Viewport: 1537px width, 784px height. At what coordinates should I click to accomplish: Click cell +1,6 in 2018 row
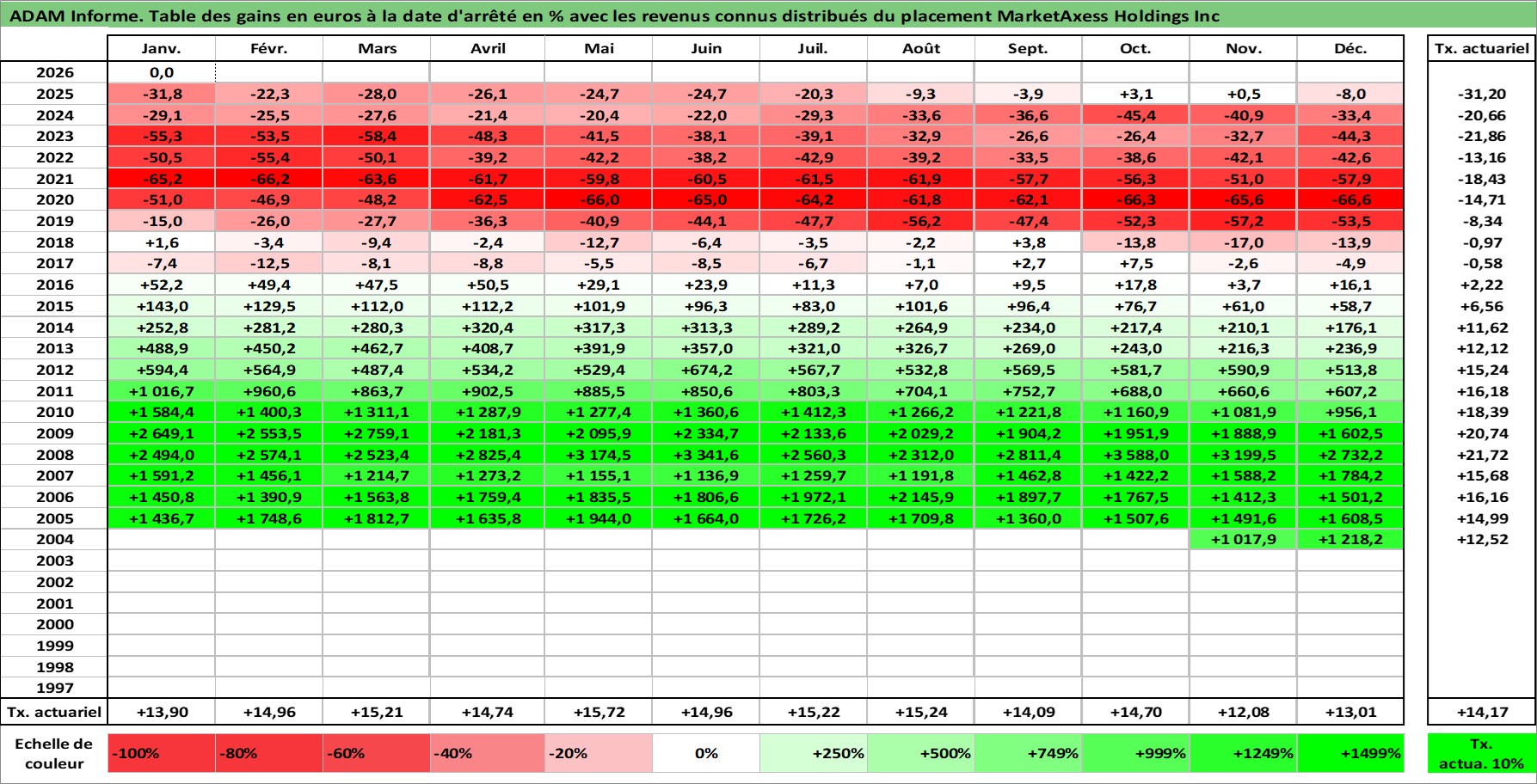(x=162, y=242)
